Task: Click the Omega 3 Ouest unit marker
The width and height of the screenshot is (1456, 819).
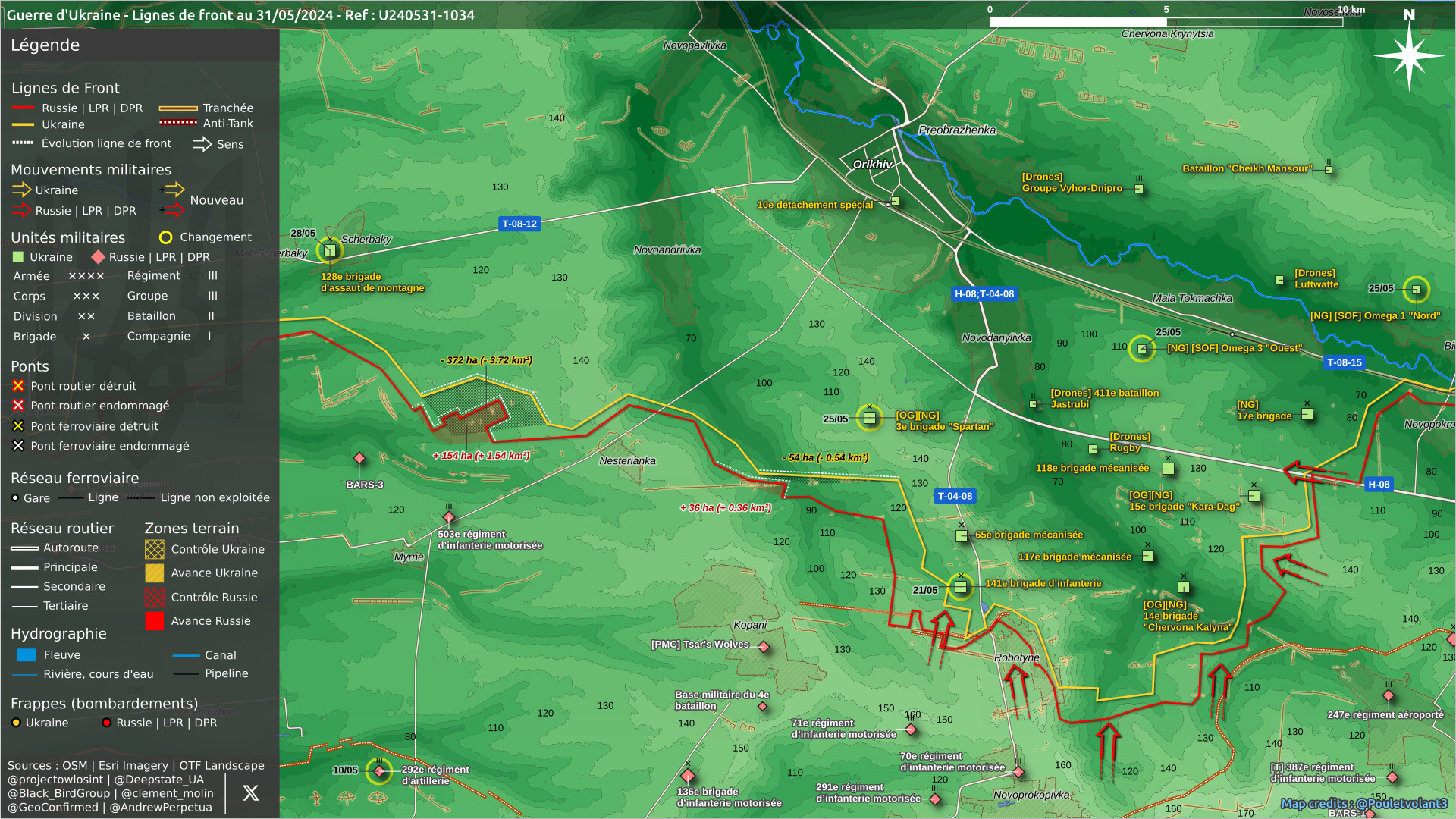Action: pos(1142,349)
